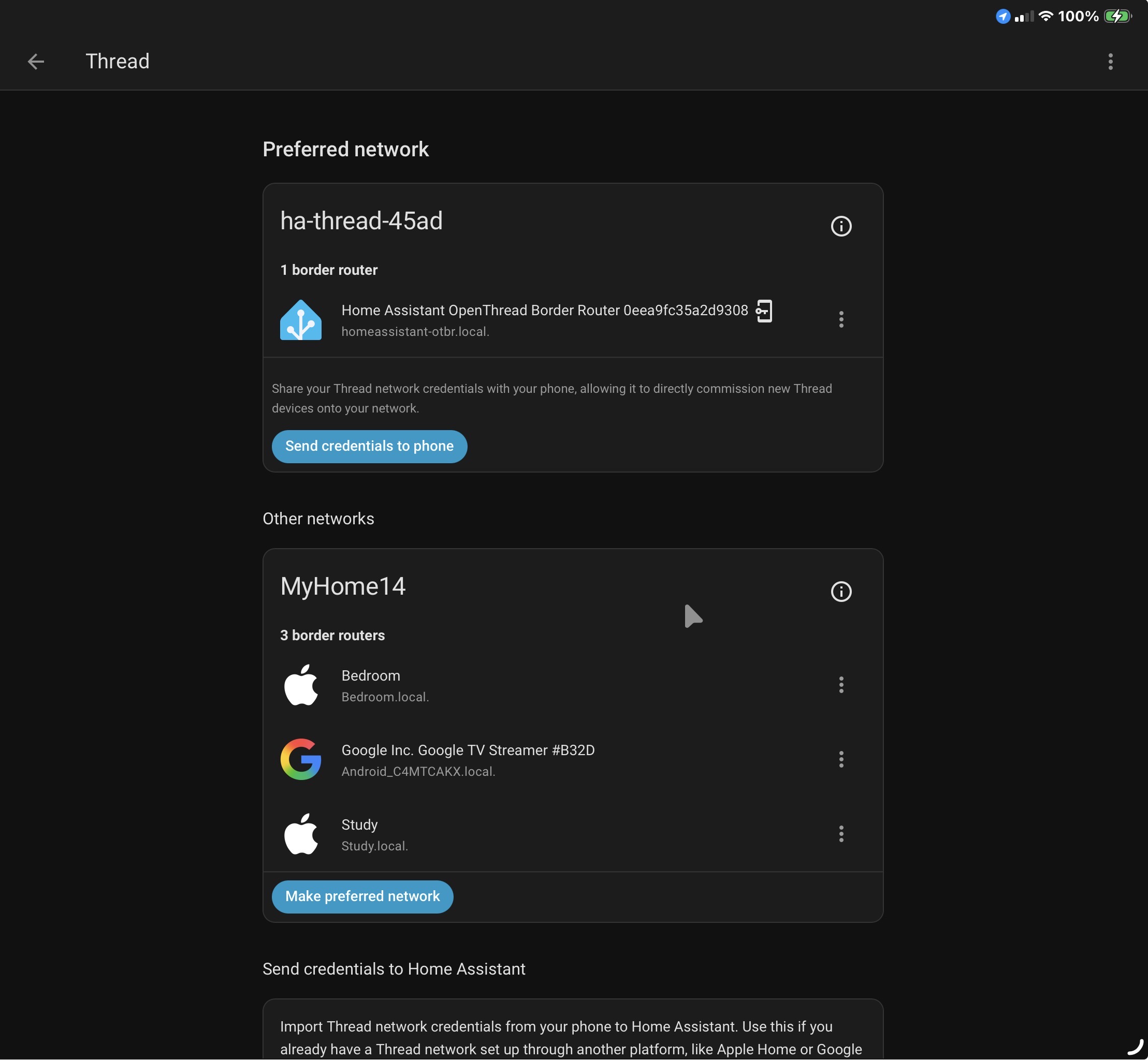This screenshot has height=1060, width=1148.
Task: Click the 100% battery percentage text
Action: [x=1078, y=16]
